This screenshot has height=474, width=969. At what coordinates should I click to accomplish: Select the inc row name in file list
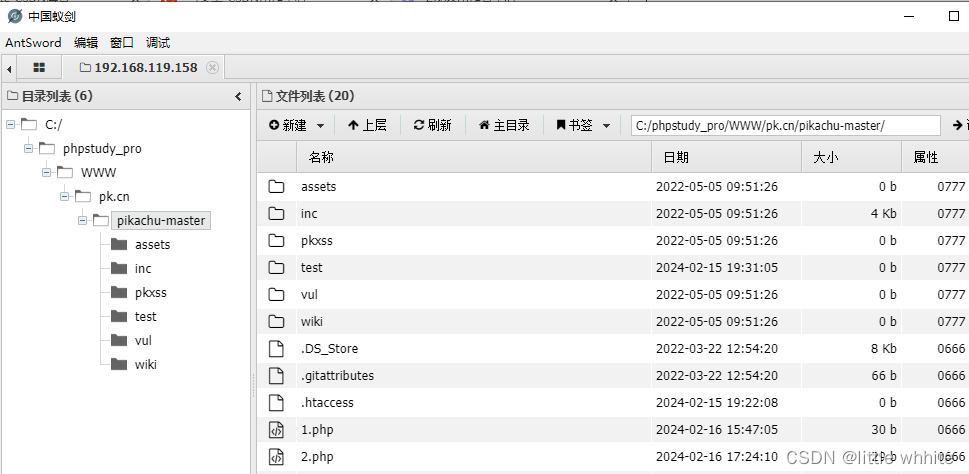point(309,214)
